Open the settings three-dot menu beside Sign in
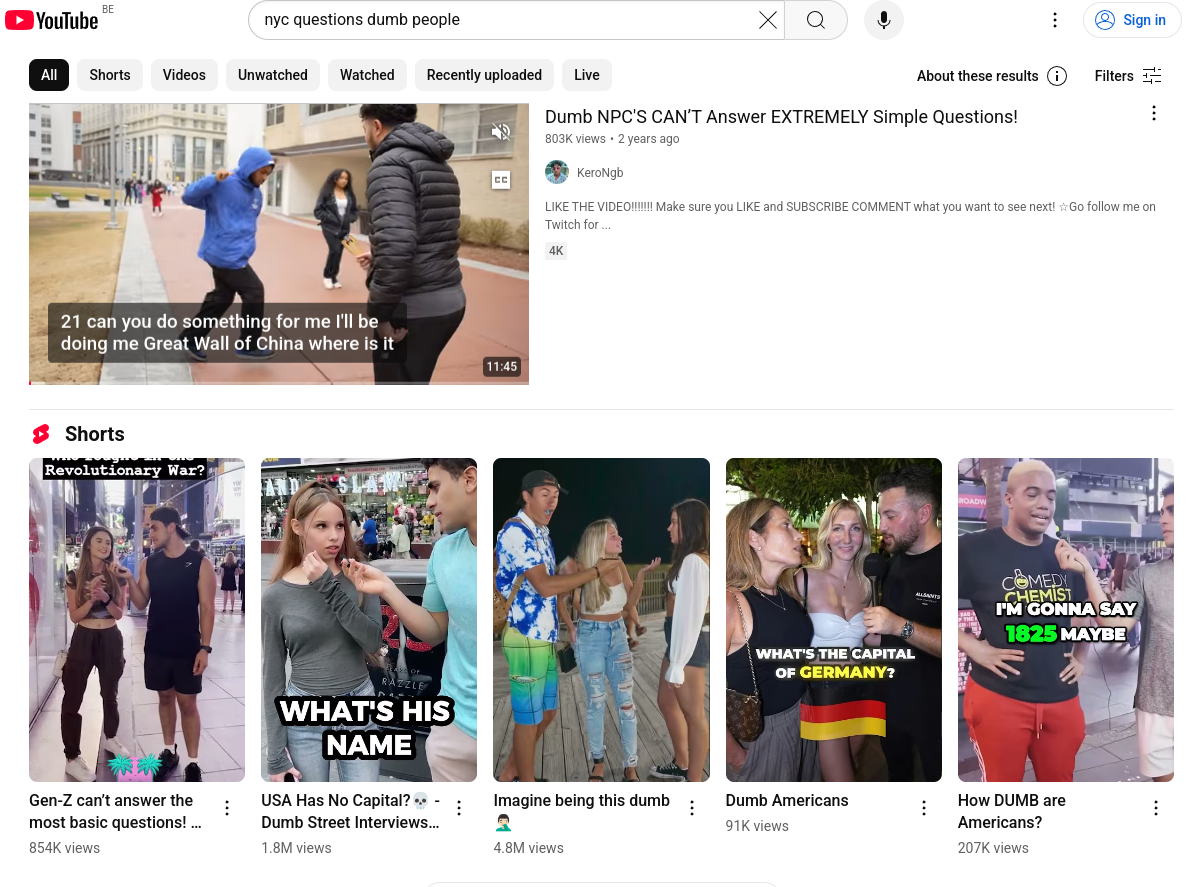 pyautogui.click(x=1055, y=20)
